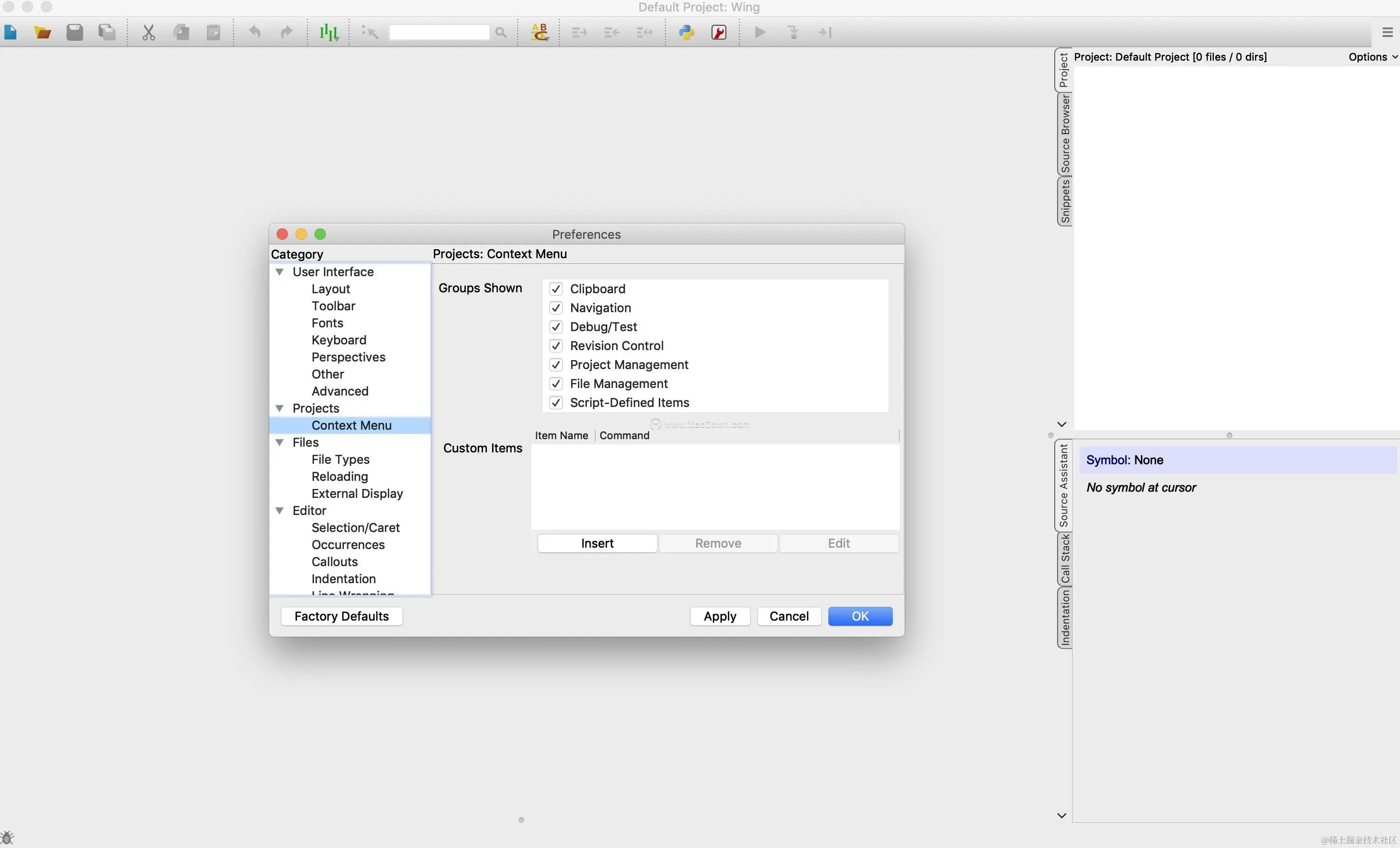Viewport: 1400px width, 848px height.
Task: Switch to the Source Browser side tab
Action: pyautogui.click(x=1064, y=134)
